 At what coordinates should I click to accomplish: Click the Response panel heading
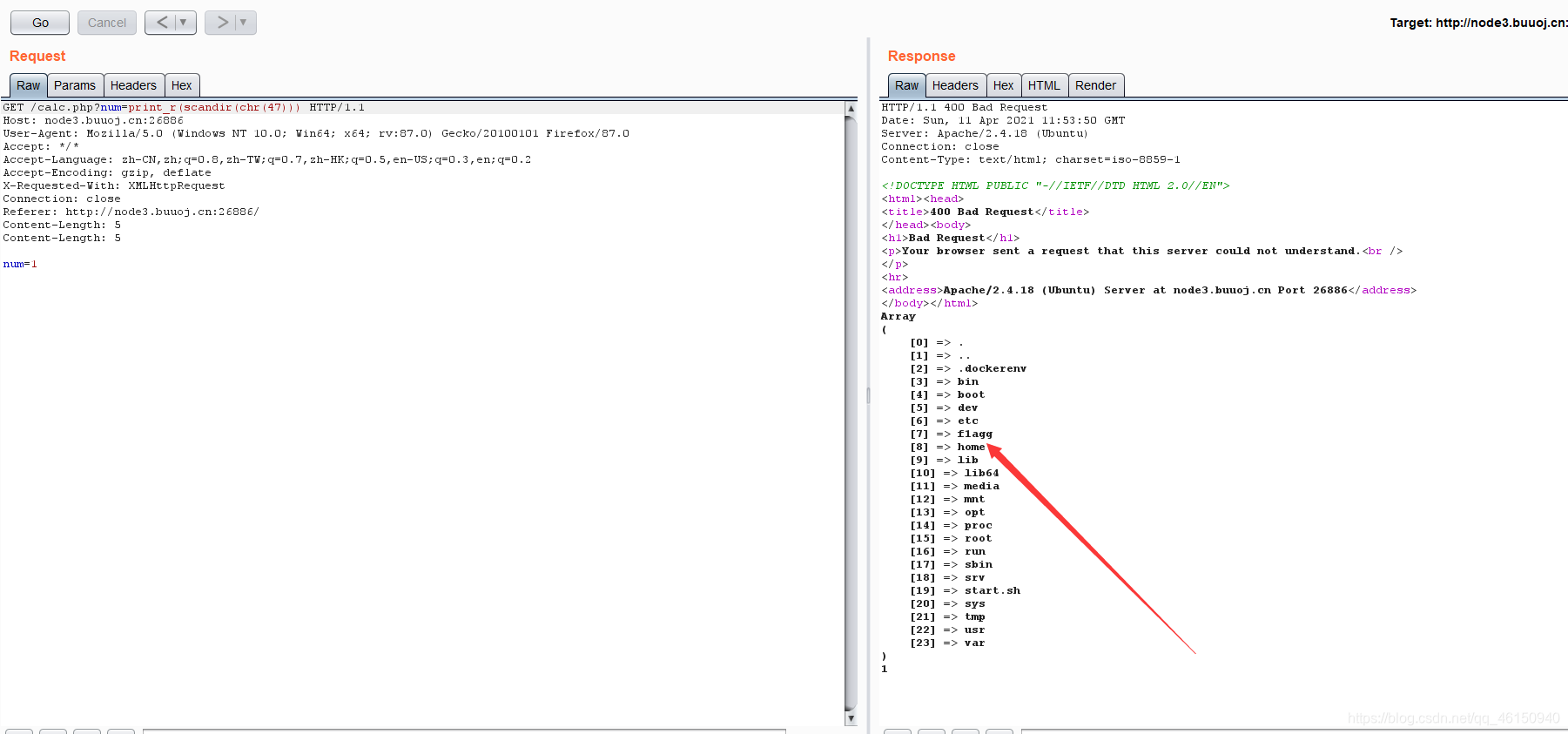point(922,56)
